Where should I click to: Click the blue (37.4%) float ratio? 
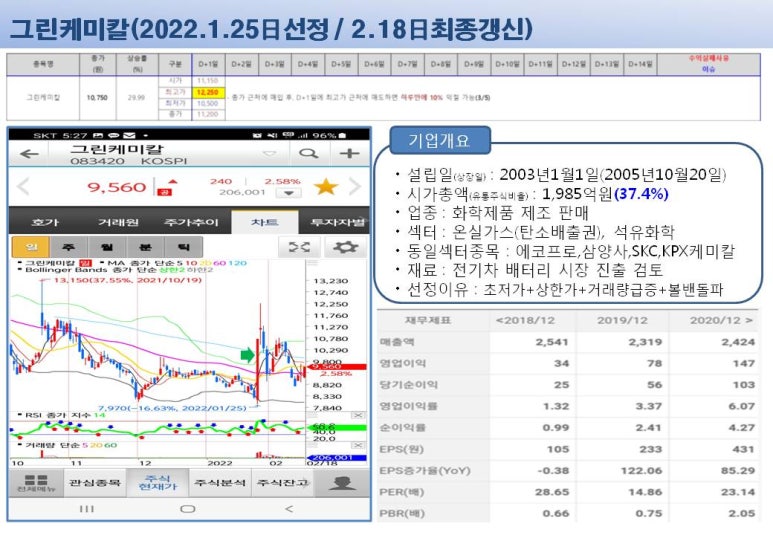(641, 194)
